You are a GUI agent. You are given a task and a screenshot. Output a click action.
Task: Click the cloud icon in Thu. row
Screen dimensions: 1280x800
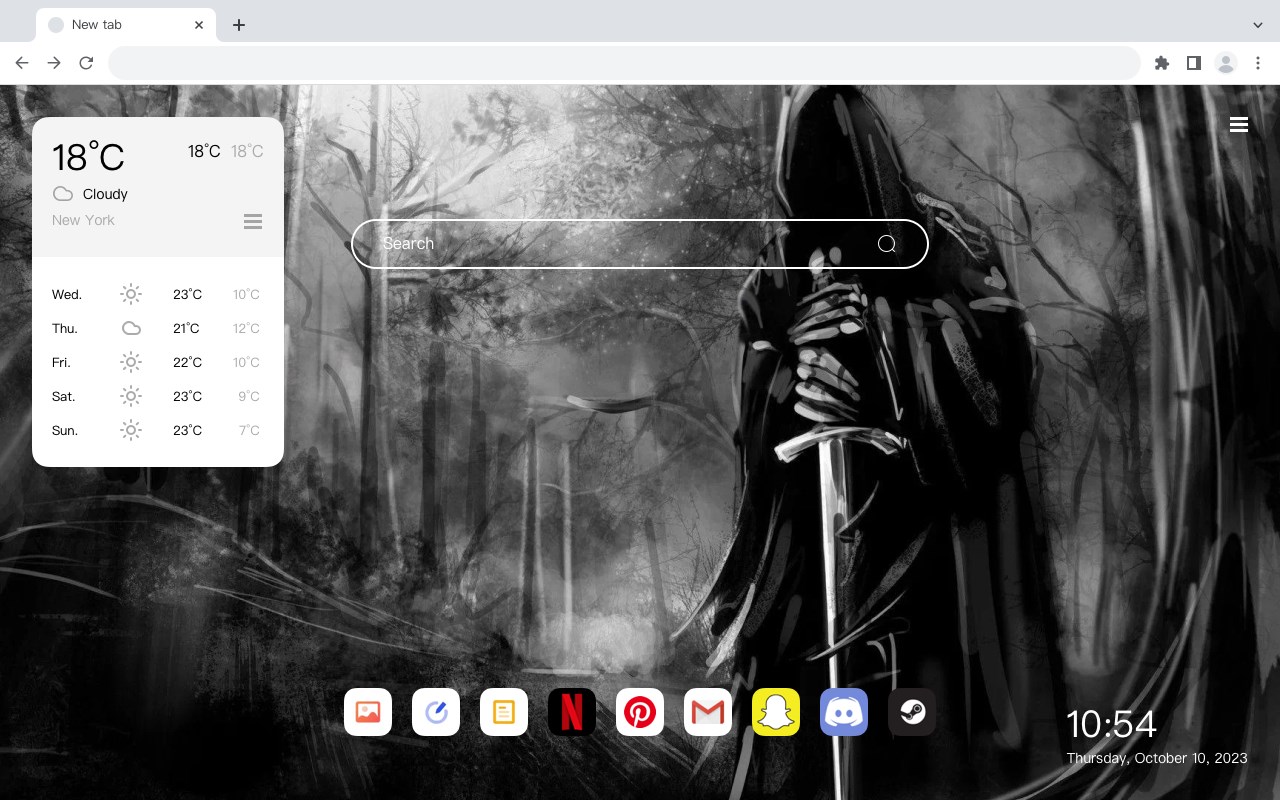(x=131, y=328)
